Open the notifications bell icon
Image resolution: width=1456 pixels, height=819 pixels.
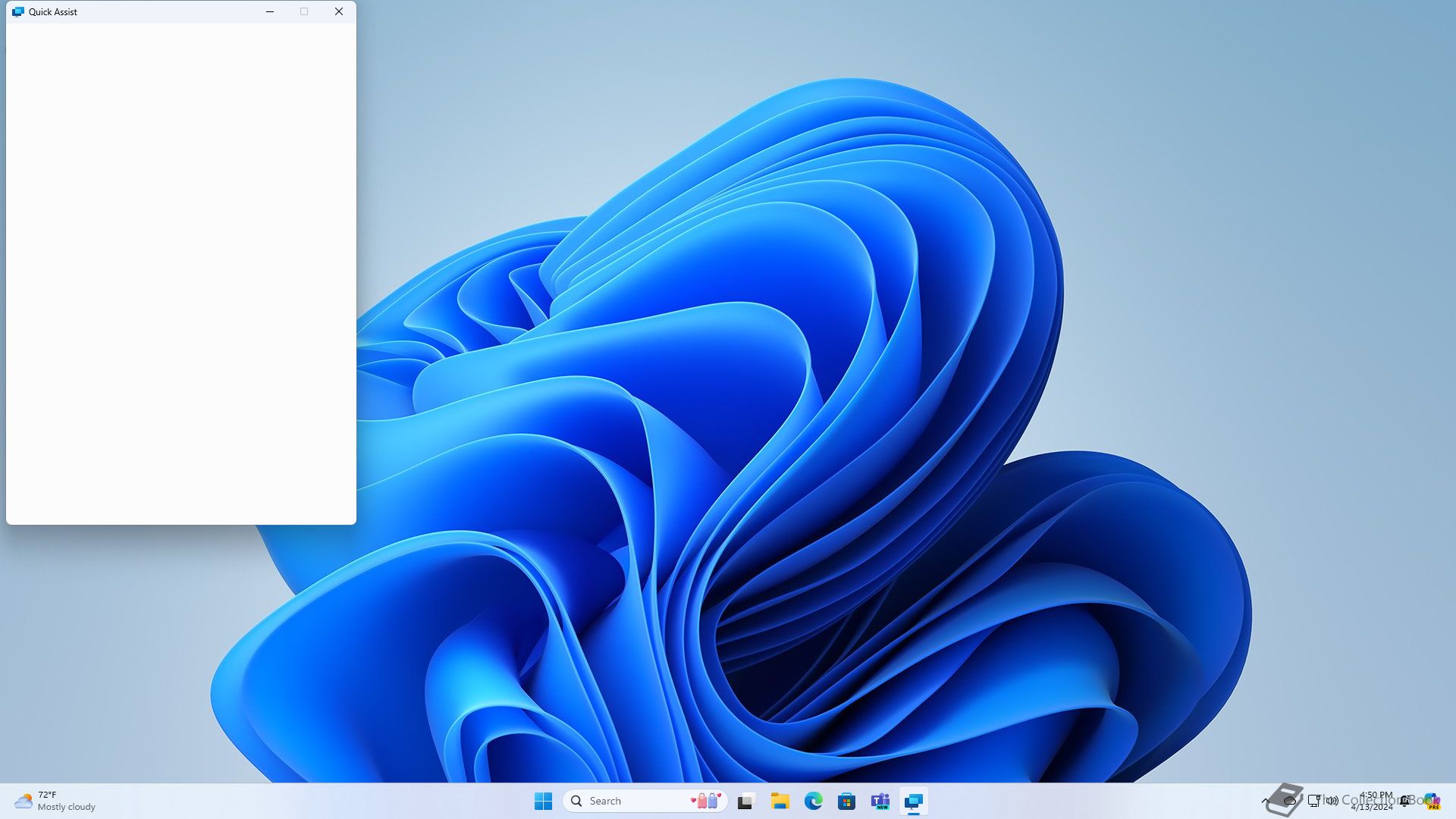1405,801
